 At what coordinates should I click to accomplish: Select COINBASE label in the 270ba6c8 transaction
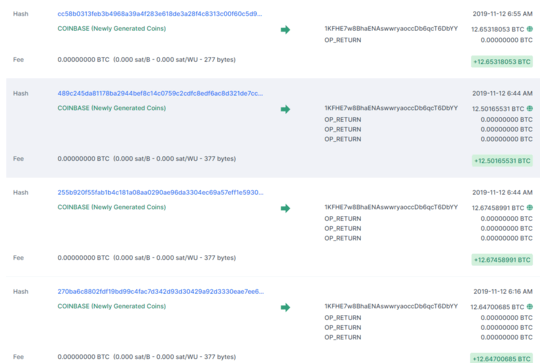tap(112, 306)
